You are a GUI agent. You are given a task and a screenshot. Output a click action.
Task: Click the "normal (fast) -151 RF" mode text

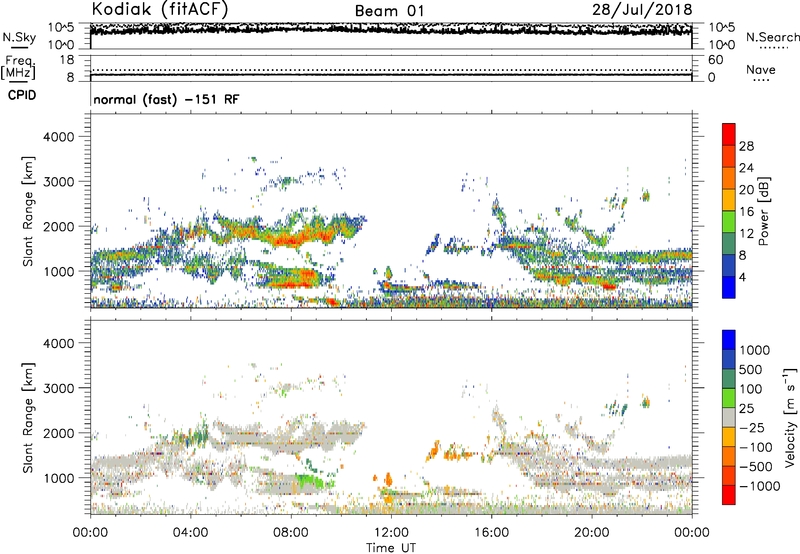pyautogui.click(x=166, y=99)
